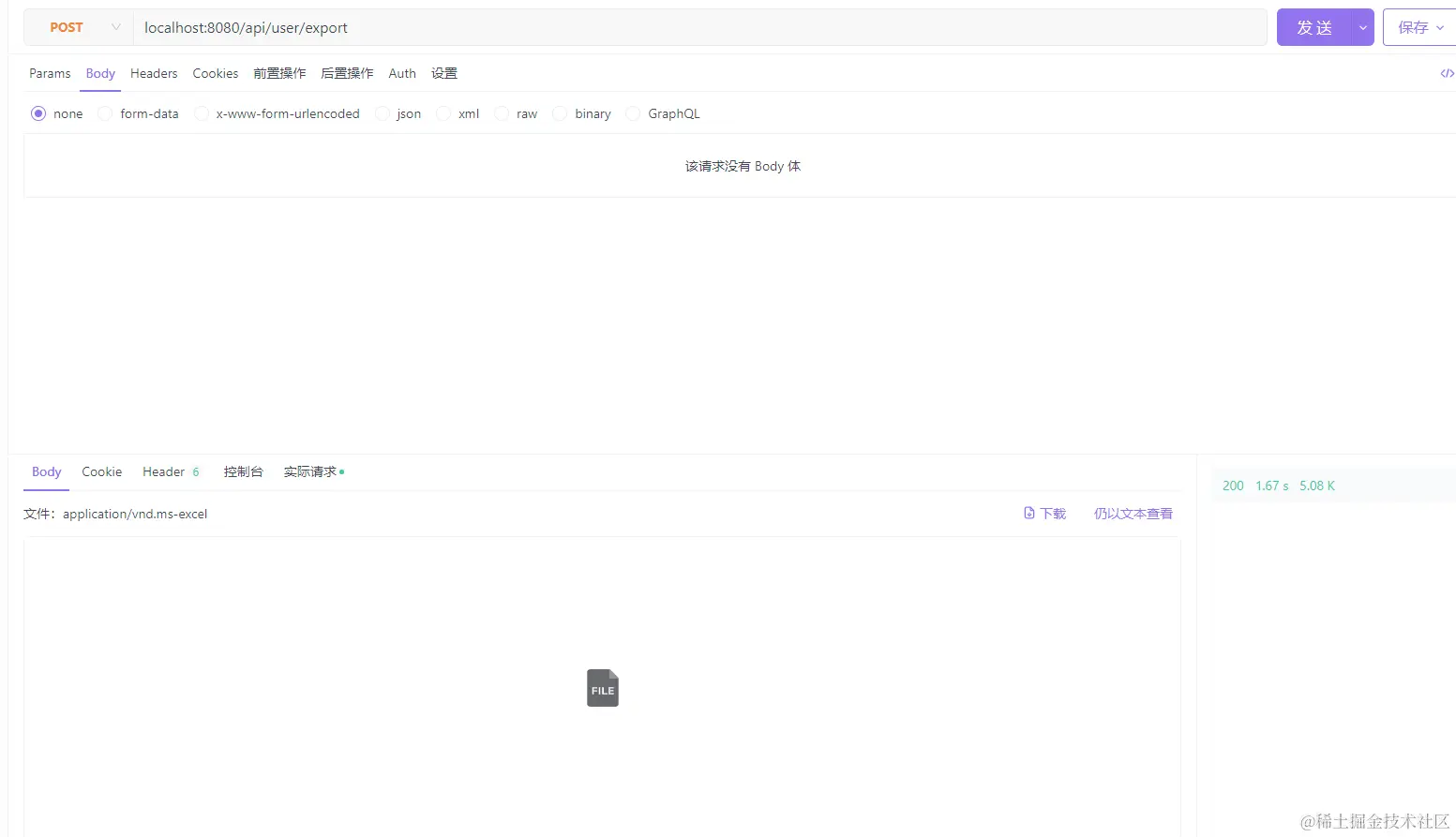Select x-www-form-urlencoded body option
This screenshot has width=1456, height=837.
(202, 113)
